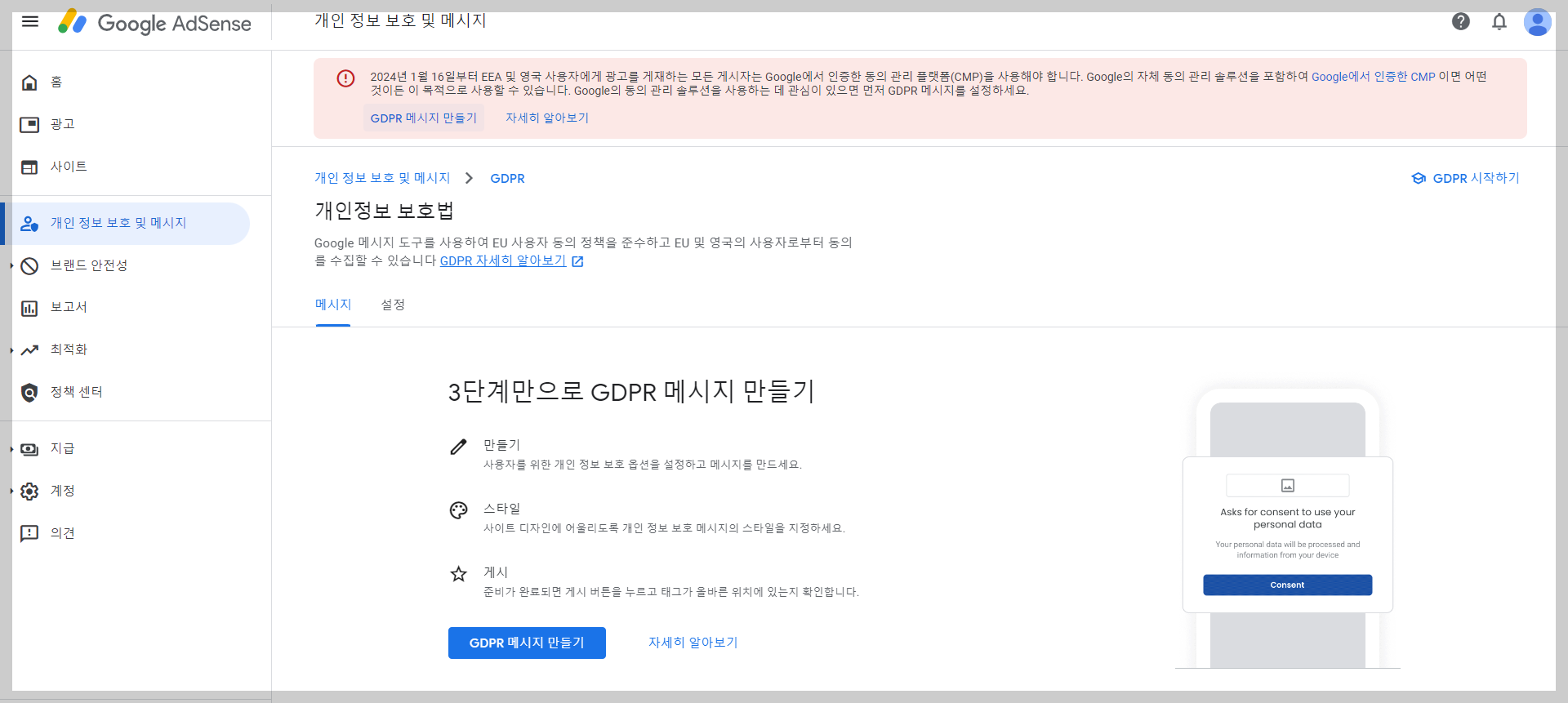Click the Google AdSense logo
Viewport: 1568px width, 703px height.
point(154,23)
